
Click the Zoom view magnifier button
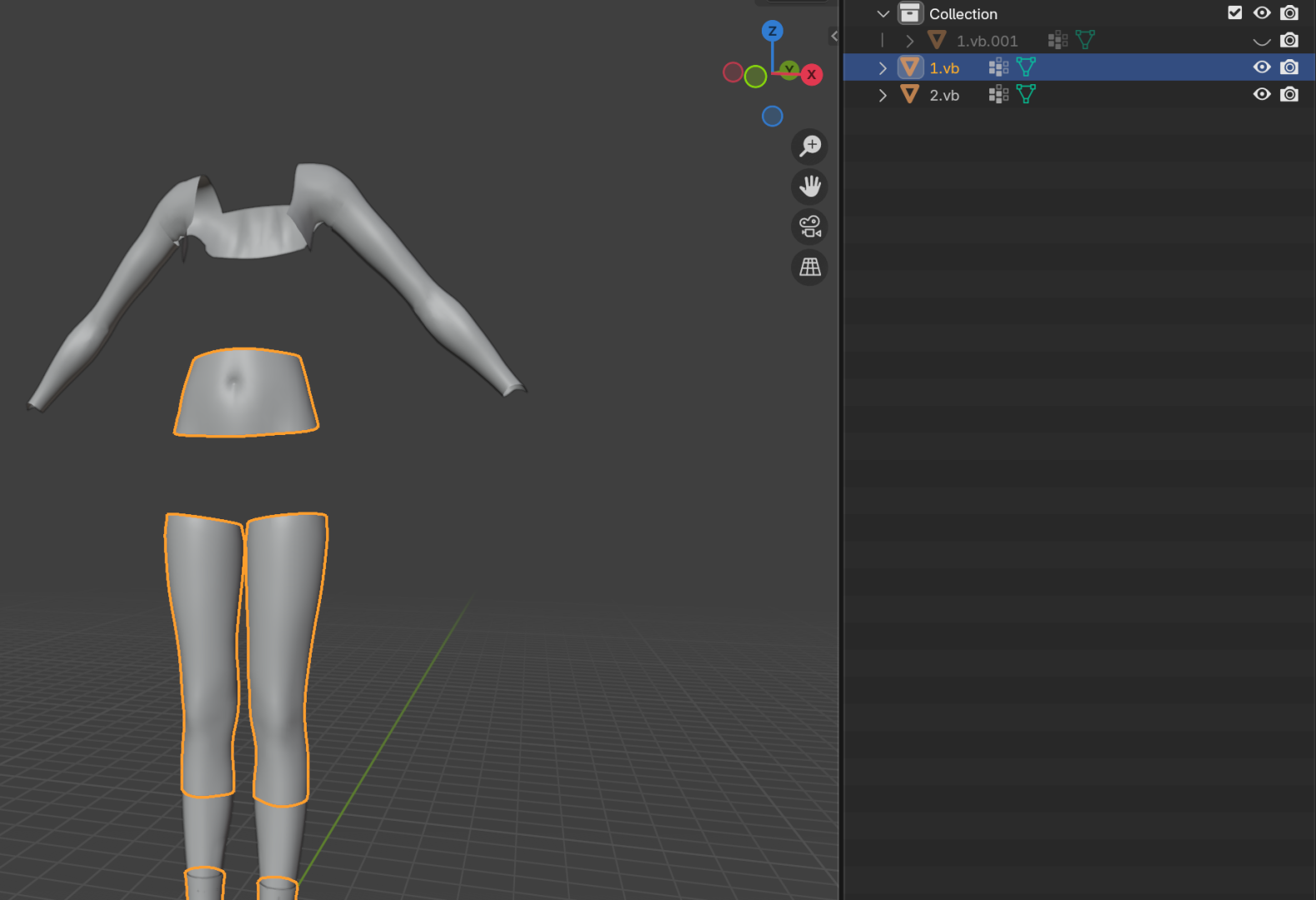click(809, 146)
